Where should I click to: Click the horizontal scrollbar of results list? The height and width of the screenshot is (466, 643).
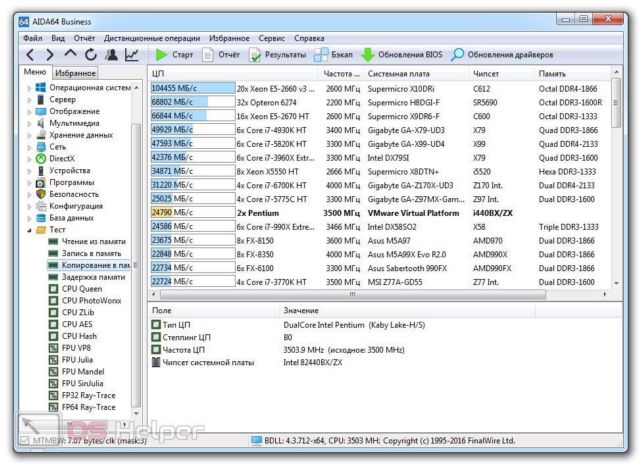pos(353,294)
